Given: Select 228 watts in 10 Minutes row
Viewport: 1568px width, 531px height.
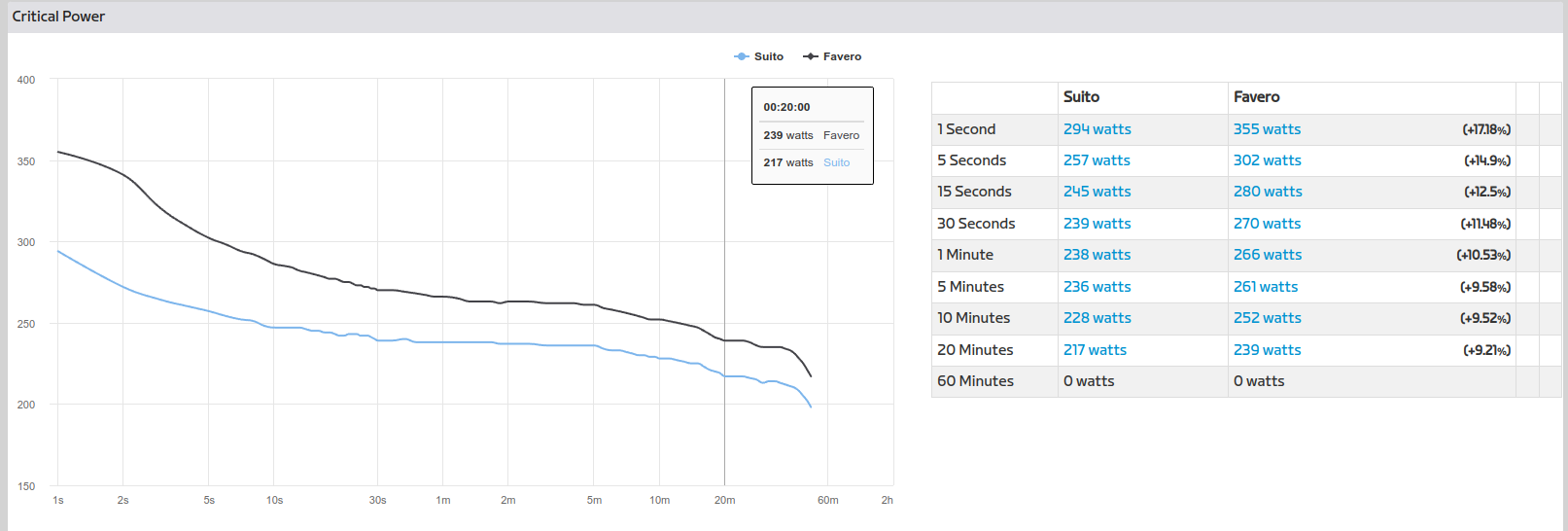Looking at the screenshot, I should tap(1097, 318).
